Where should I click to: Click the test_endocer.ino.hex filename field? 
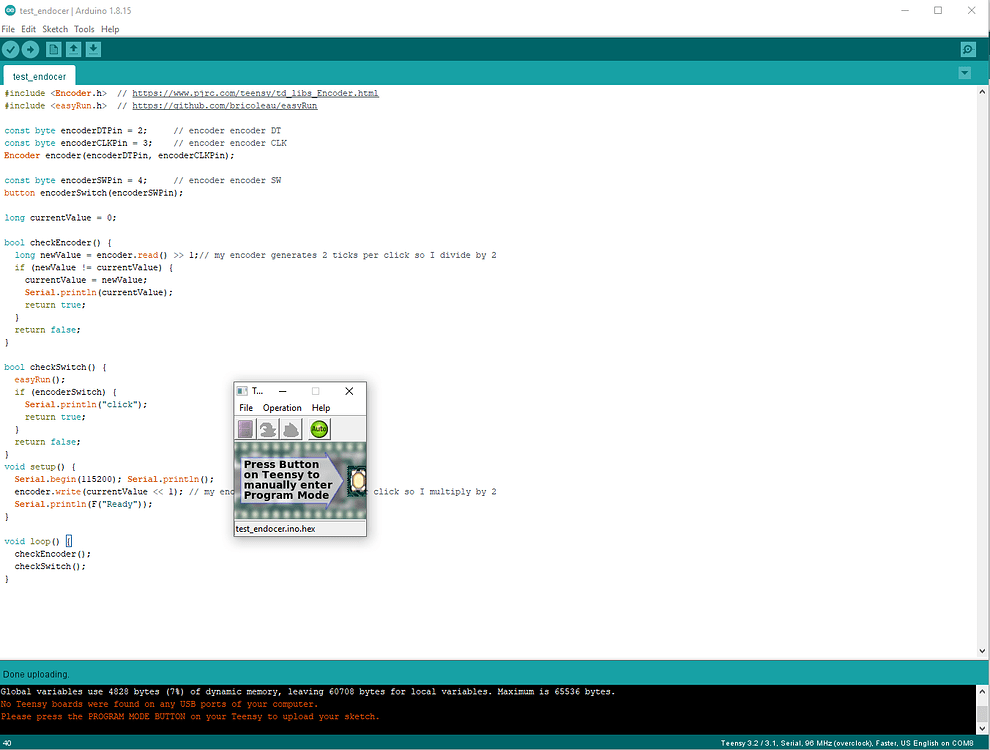tap(276, 528)
